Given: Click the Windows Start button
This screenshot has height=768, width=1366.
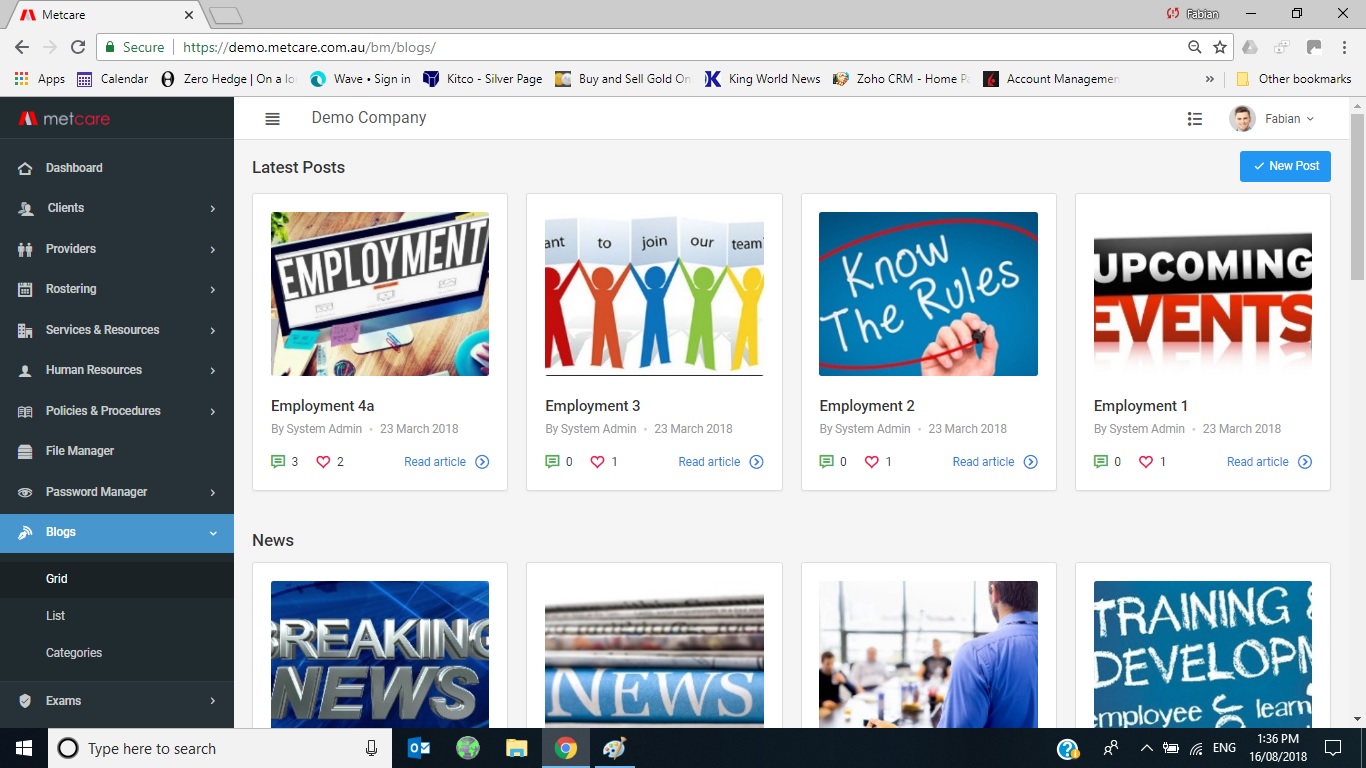Looking at the screenshot, I should (24, 748).
